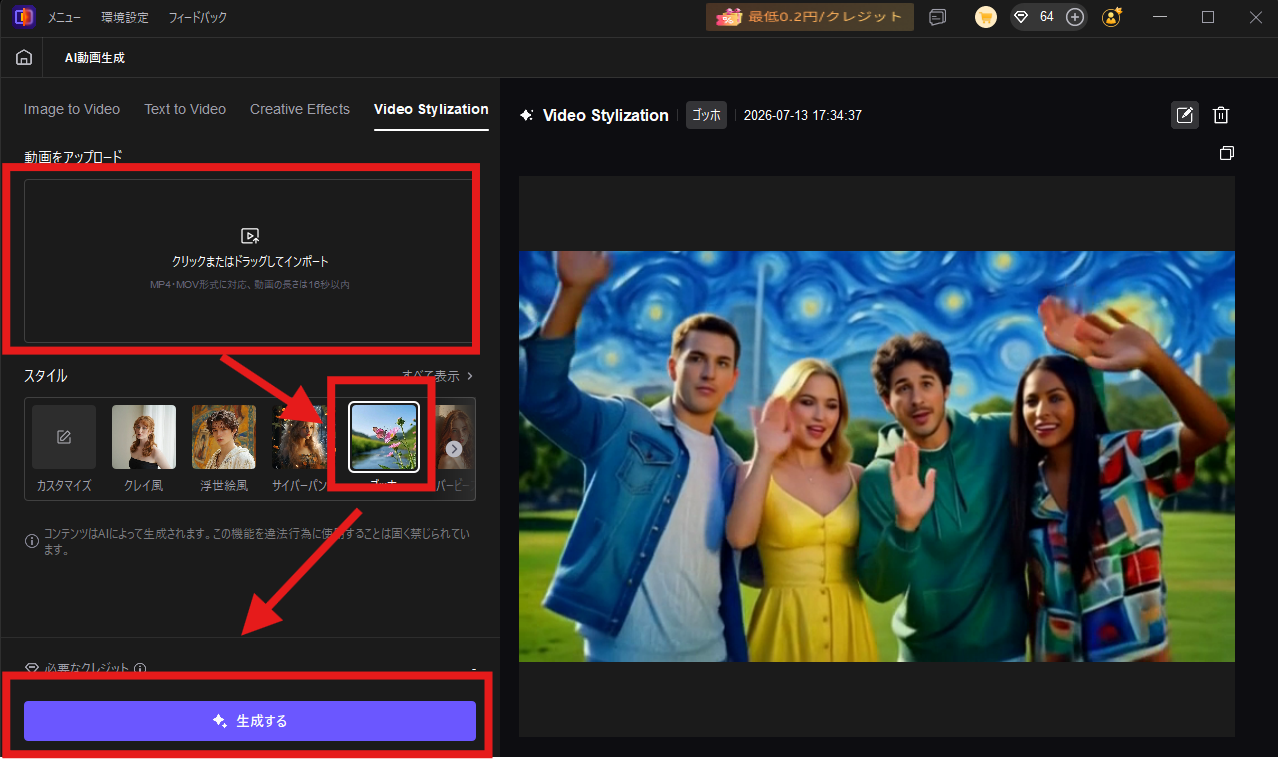Click the plus icon to add credits

1075,17
